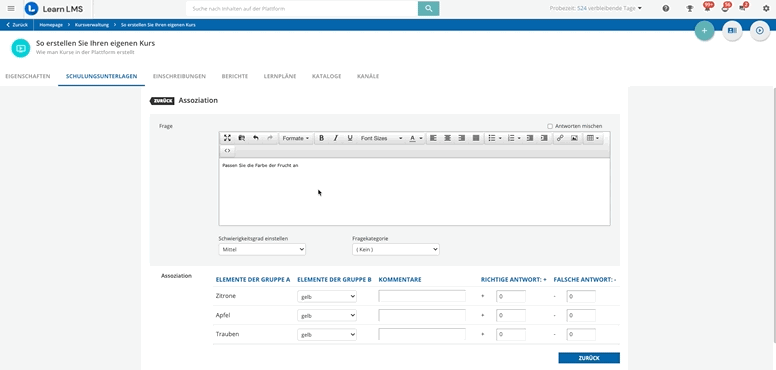
Task: Click the round plus add button
Action: click(704, 31)
